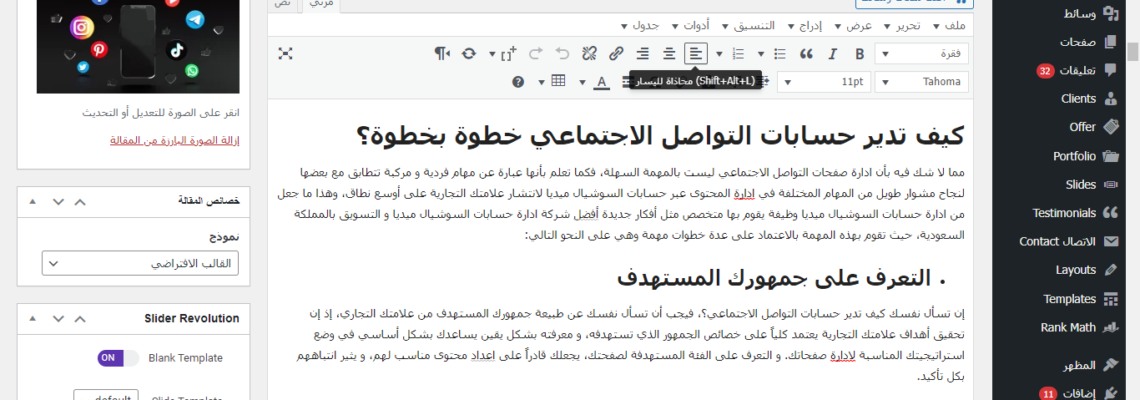Align text center button
The width and height of the screenshot is (1140, 400).
click(x=669, y=53)
